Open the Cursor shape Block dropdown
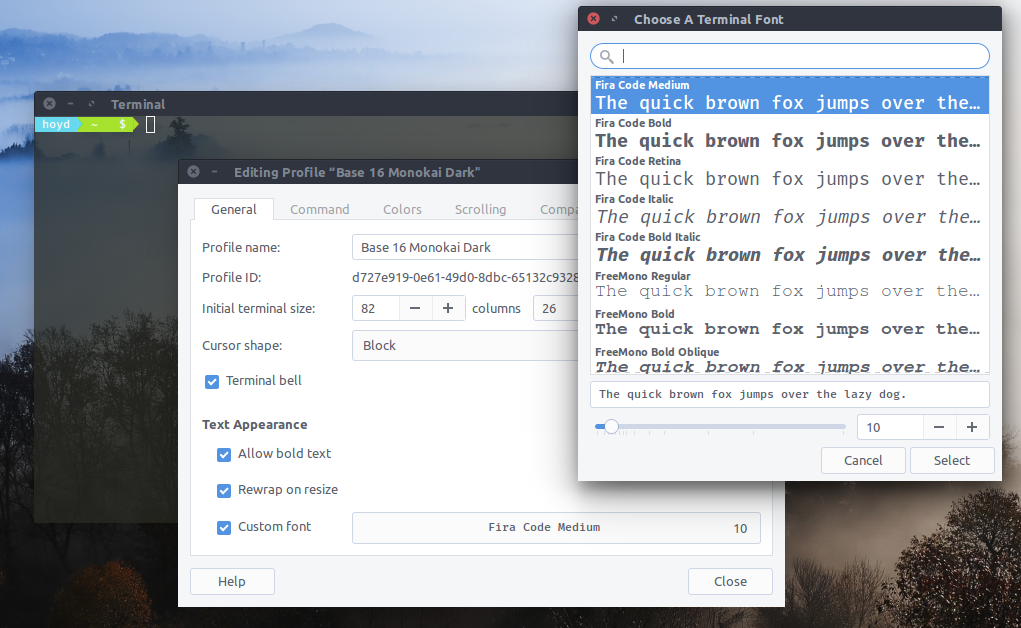Image resolution: width=1021 pixels, height=628 pixels. tap(465, 345)
